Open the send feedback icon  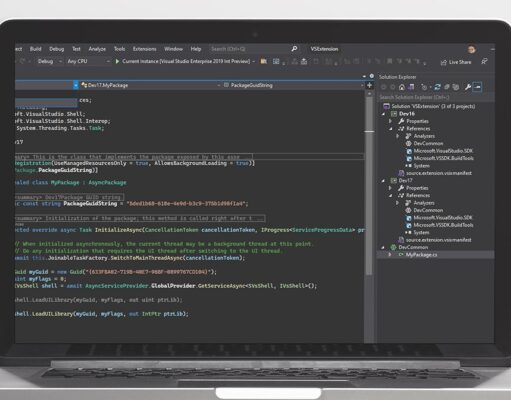pos(484,61)
